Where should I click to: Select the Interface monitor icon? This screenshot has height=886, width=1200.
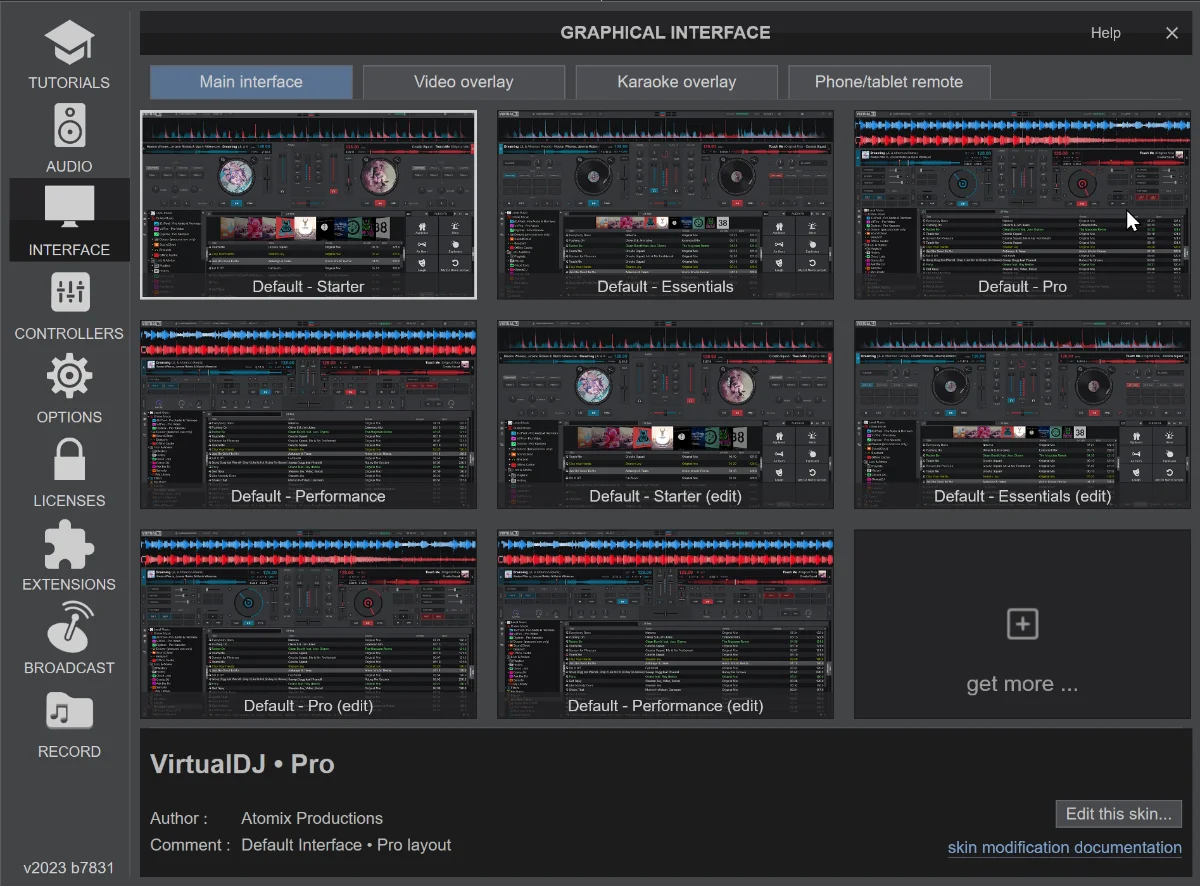[69, 207]
